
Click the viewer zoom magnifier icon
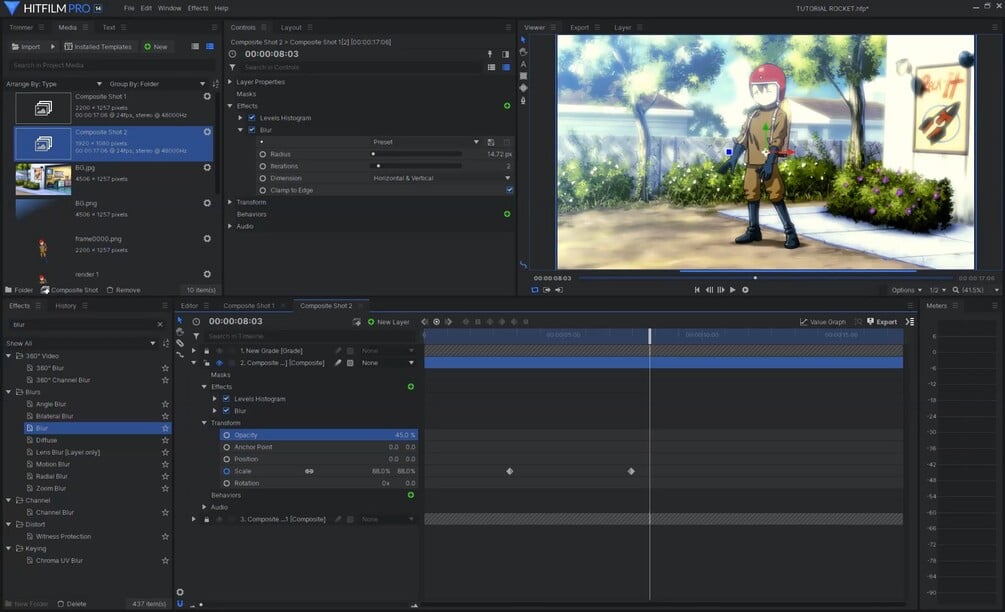[956, 290]
